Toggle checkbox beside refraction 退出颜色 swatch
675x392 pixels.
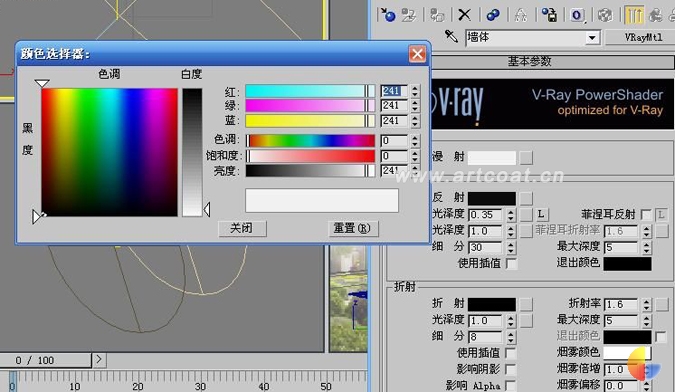click(x=661, y=337)
